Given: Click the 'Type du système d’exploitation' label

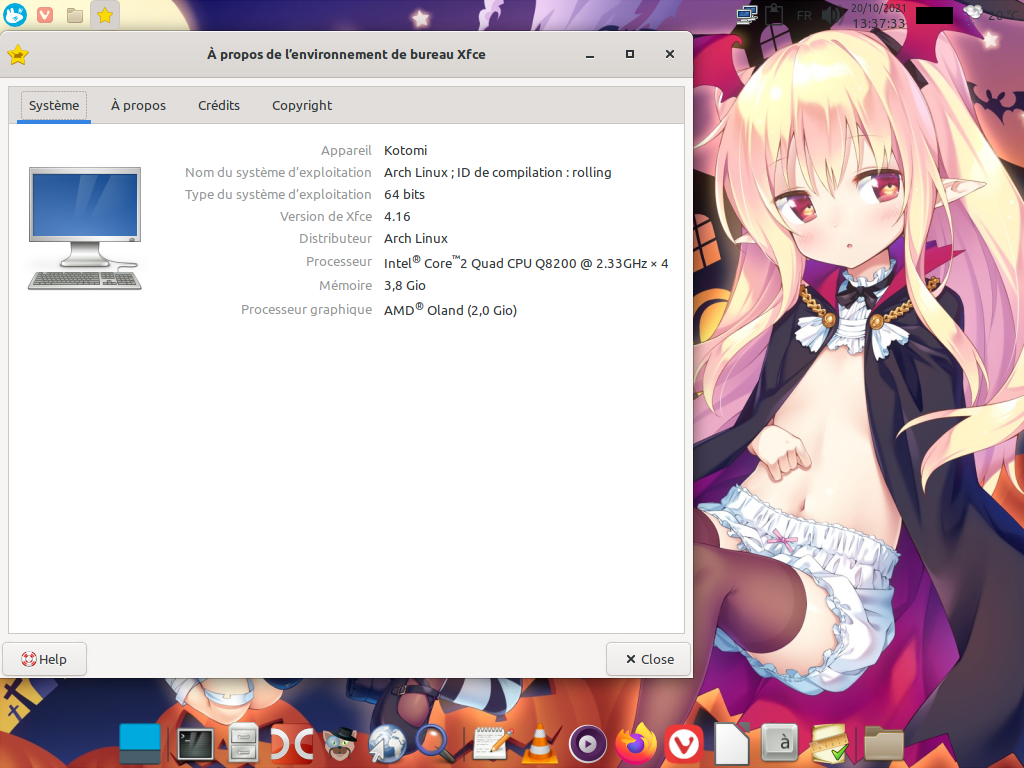Looking at the screenshot, I should 278,195.
